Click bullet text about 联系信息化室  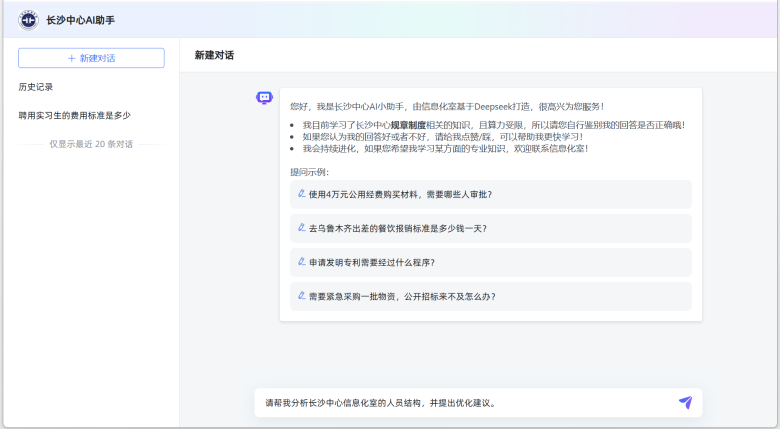tap(445, 148)
